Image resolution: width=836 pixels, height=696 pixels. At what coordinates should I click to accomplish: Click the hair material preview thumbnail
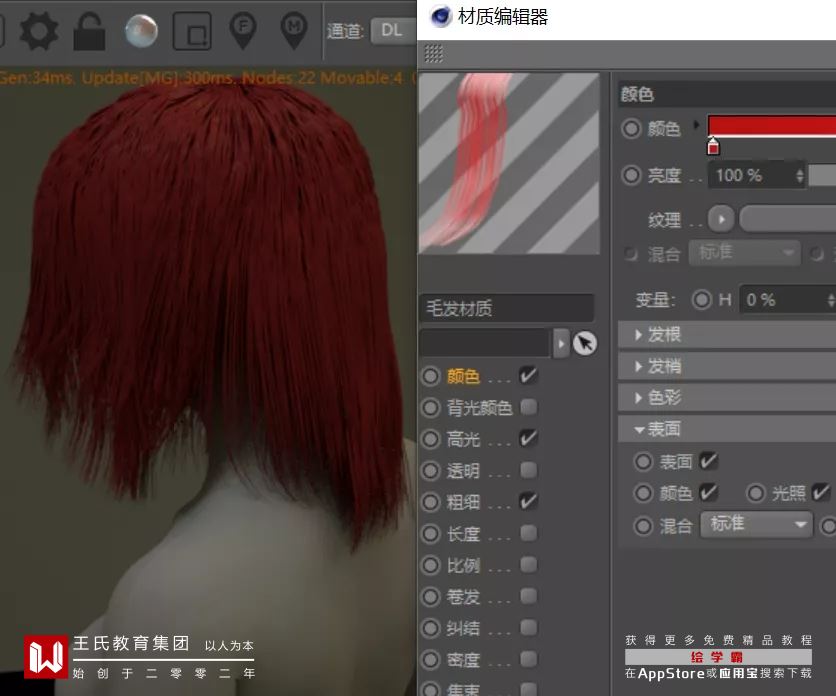[x=509, y=163]
